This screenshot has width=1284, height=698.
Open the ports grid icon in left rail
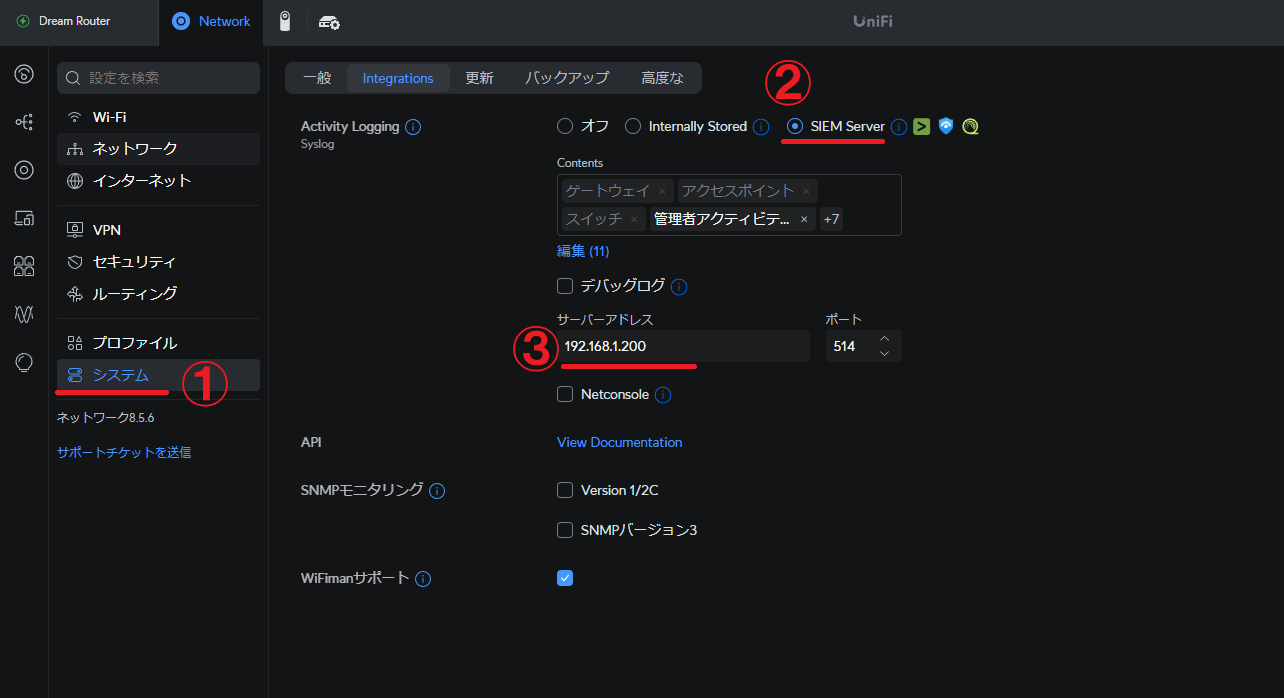24,266
